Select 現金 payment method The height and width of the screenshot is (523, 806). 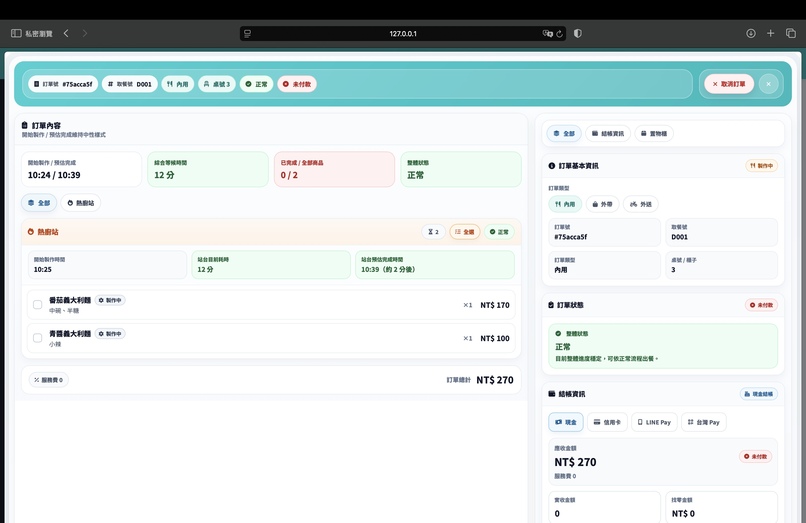pos(565,422)
